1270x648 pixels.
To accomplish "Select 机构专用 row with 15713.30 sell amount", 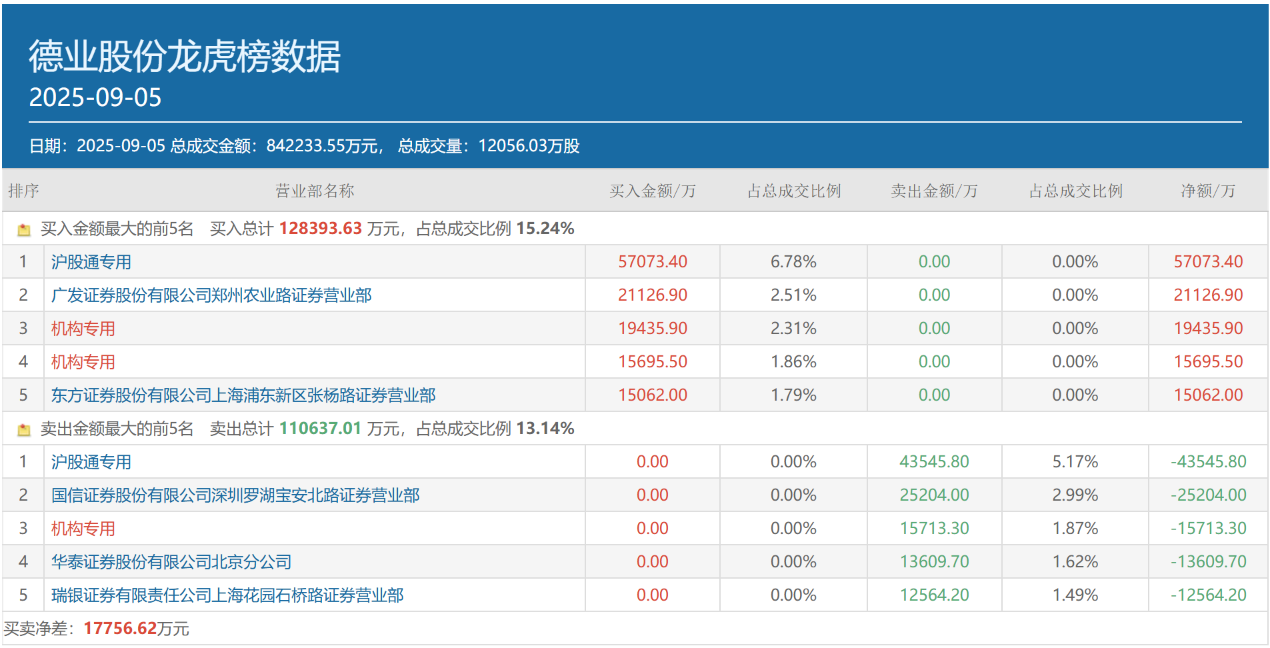I will click(x=83, y=528).
